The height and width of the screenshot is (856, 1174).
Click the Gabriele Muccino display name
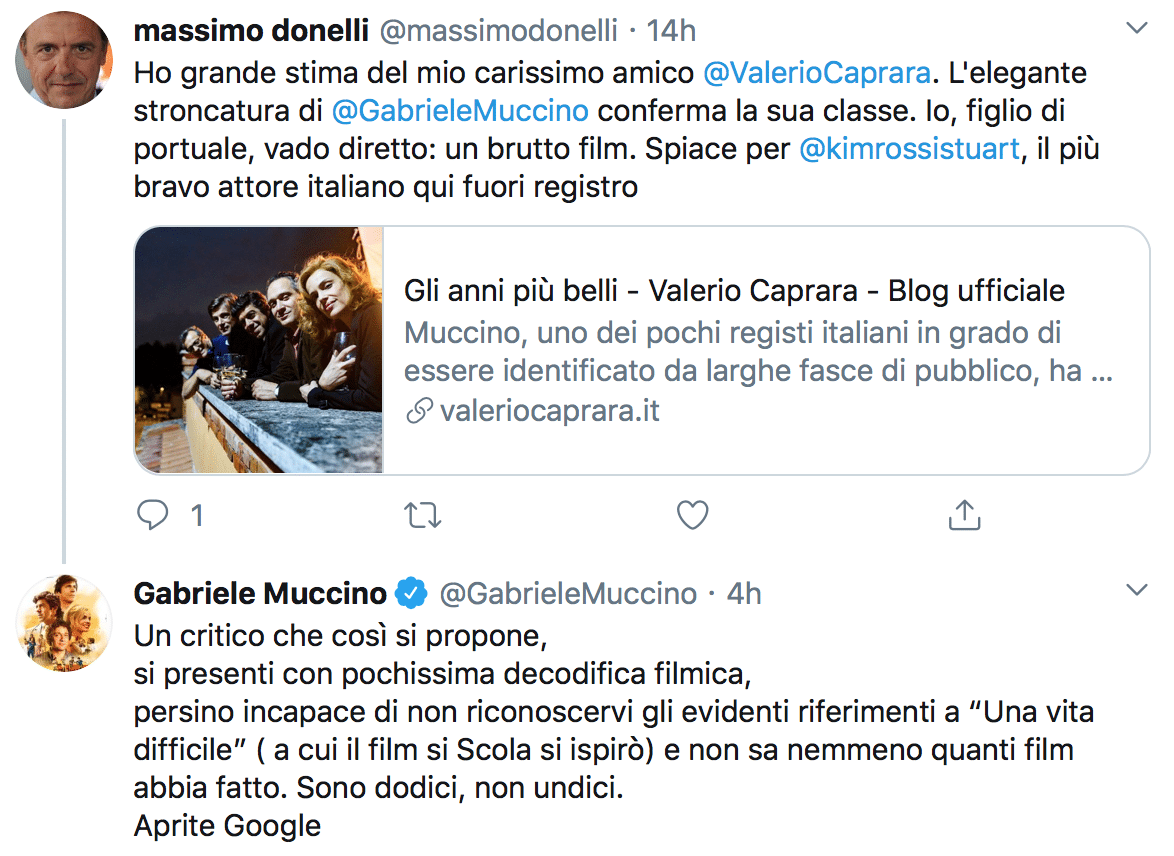point(260,593)
